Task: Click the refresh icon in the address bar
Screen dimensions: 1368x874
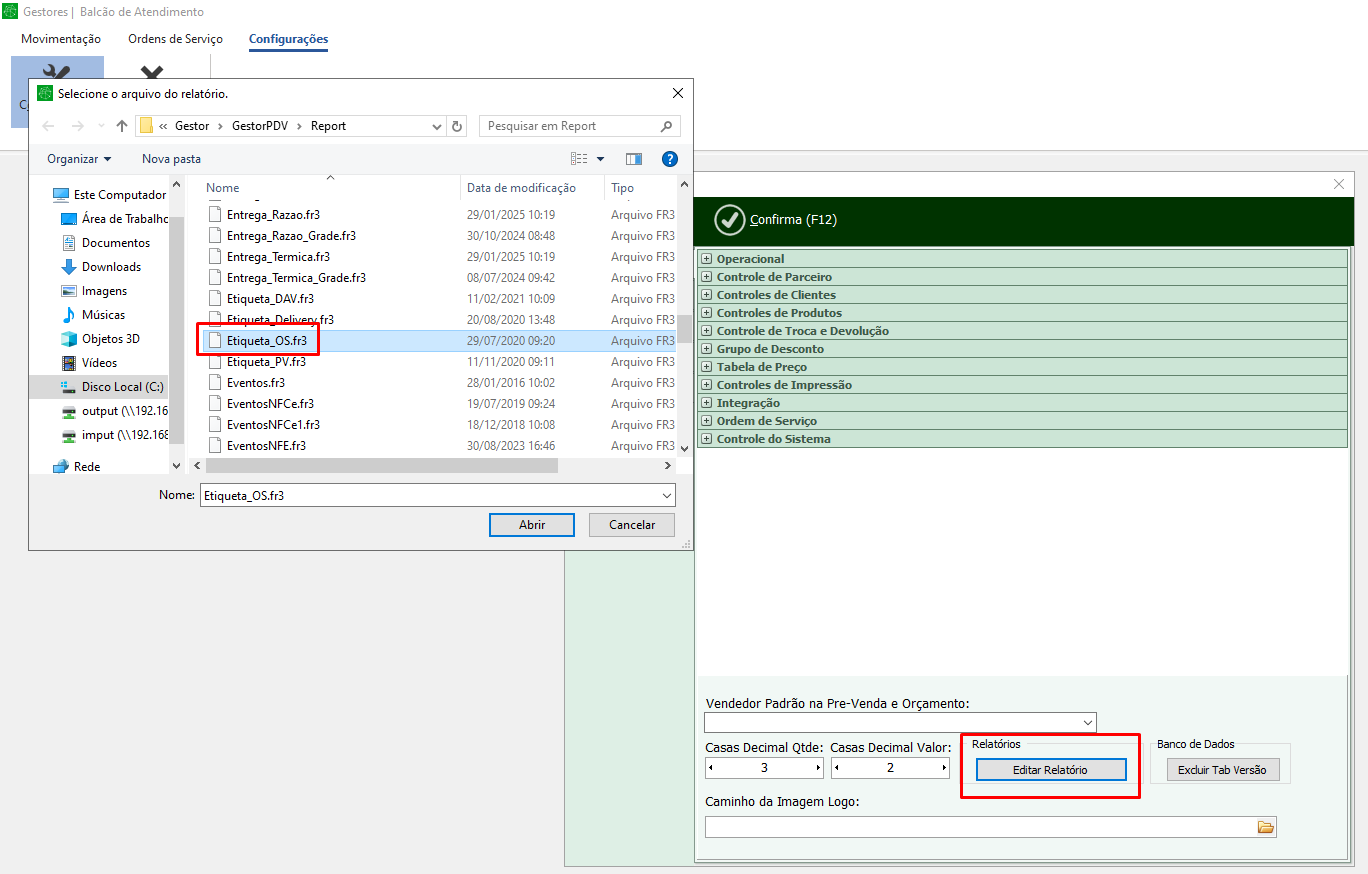Action: point(458,126)
